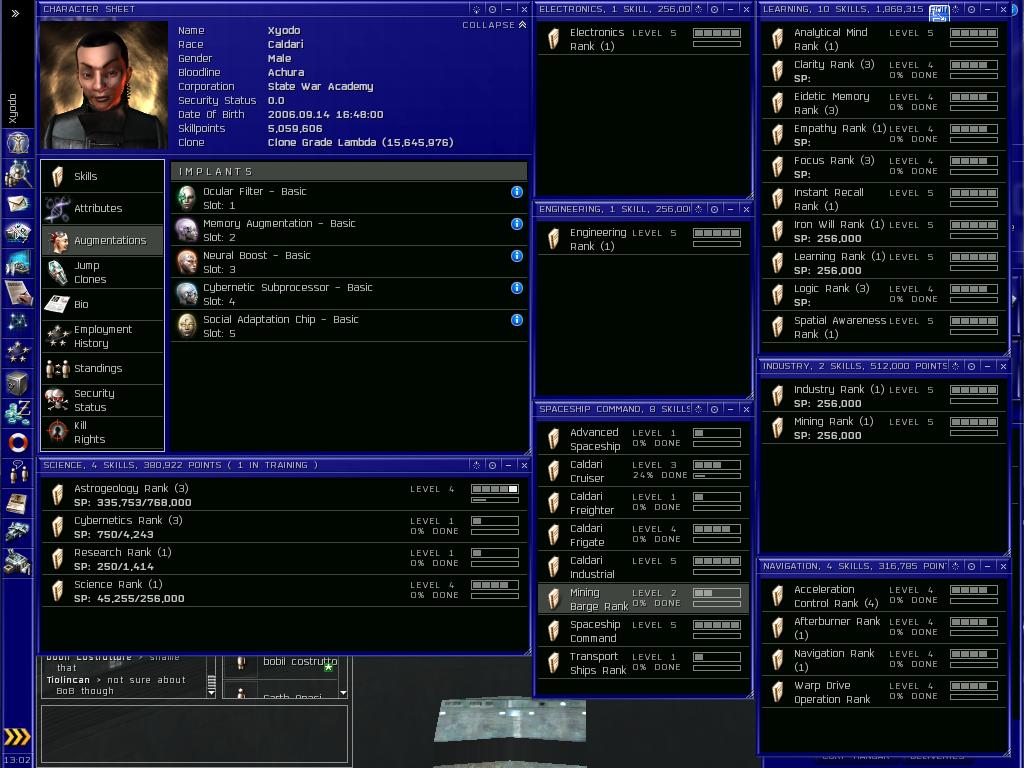The height and width of the screenshot is (768, 1024).
Task: Toggle pin icon on Engineering window
Action: pos(698,209)
